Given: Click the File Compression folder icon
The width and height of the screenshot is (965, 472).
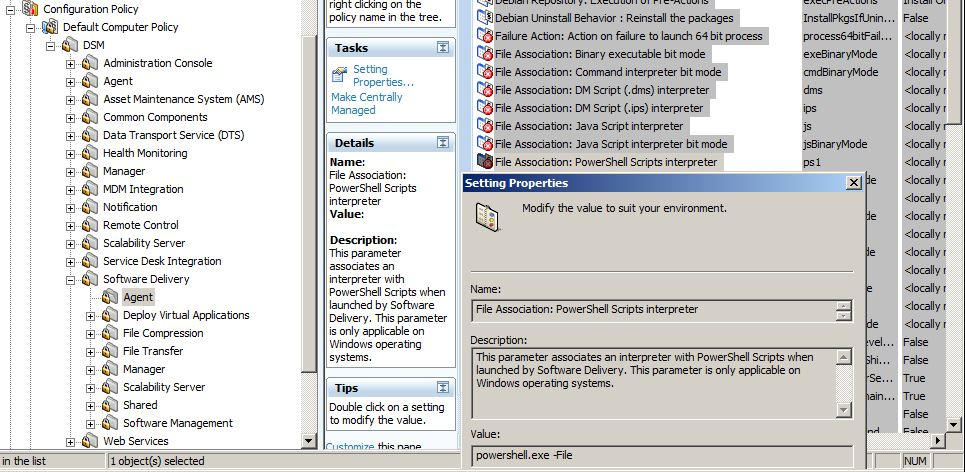Looking at the screenshot, I should (110, 333).
